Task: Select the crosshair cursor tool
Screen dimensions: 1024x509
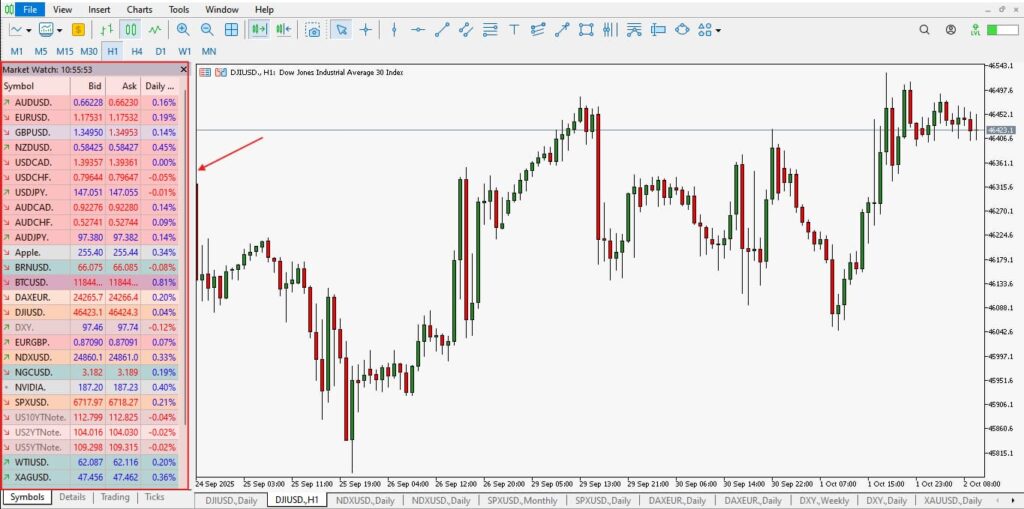Action: 366,30
